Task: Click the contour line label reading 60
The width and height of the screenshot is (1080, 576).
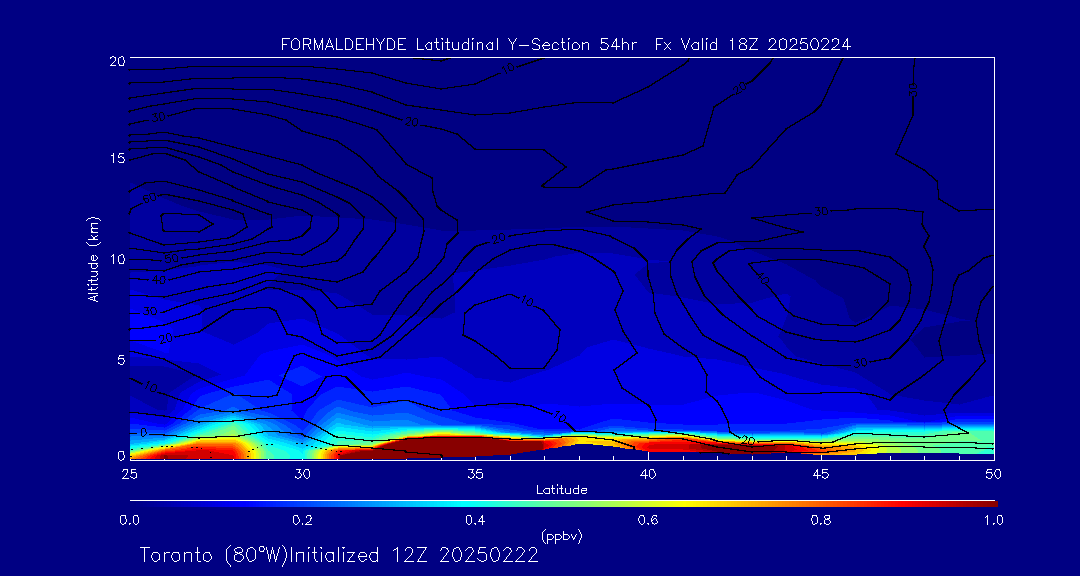Action: point(149,198)
